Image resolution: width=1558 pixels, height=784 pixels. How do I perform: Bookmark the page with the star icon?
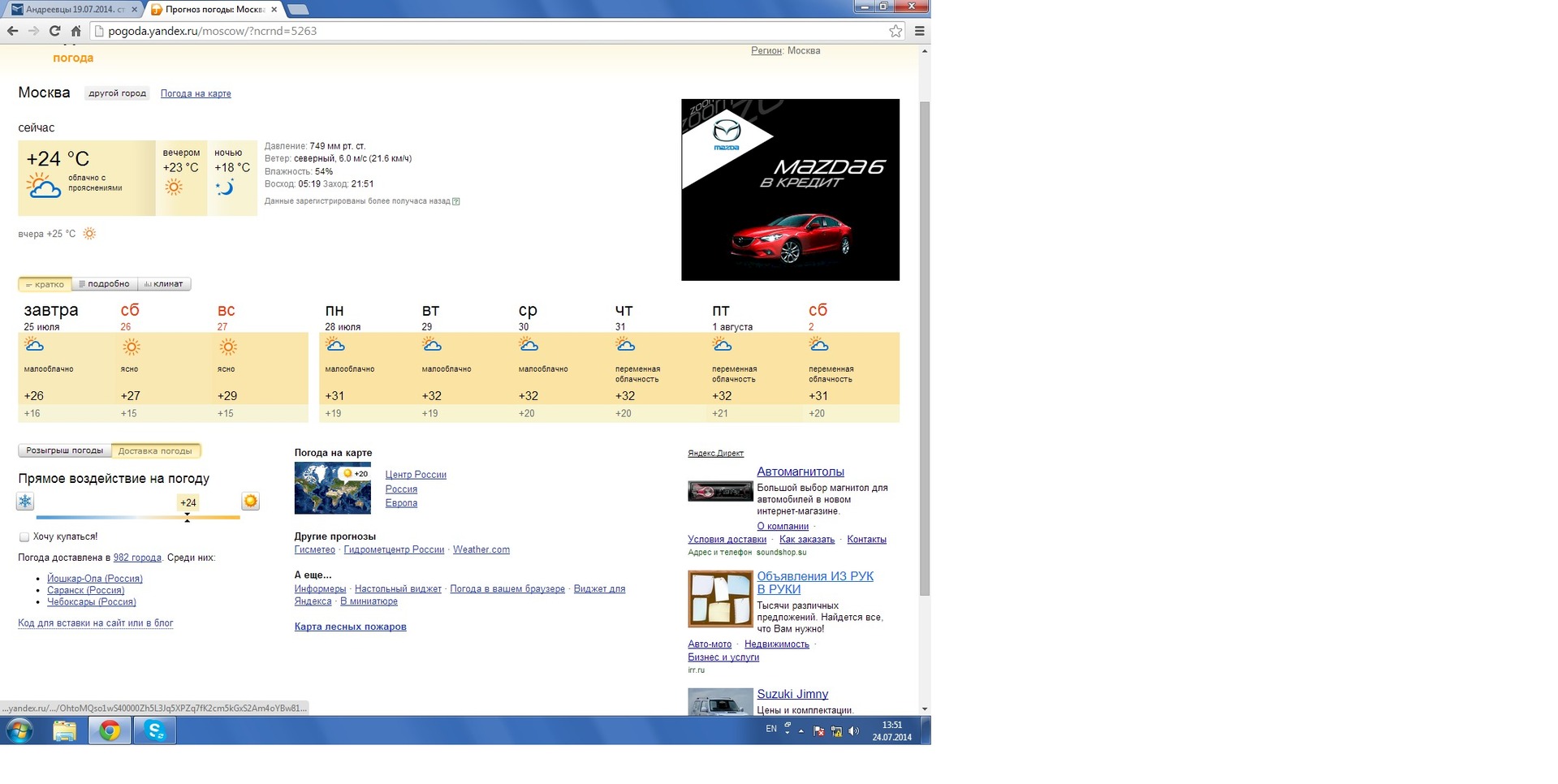pos(896,31)
